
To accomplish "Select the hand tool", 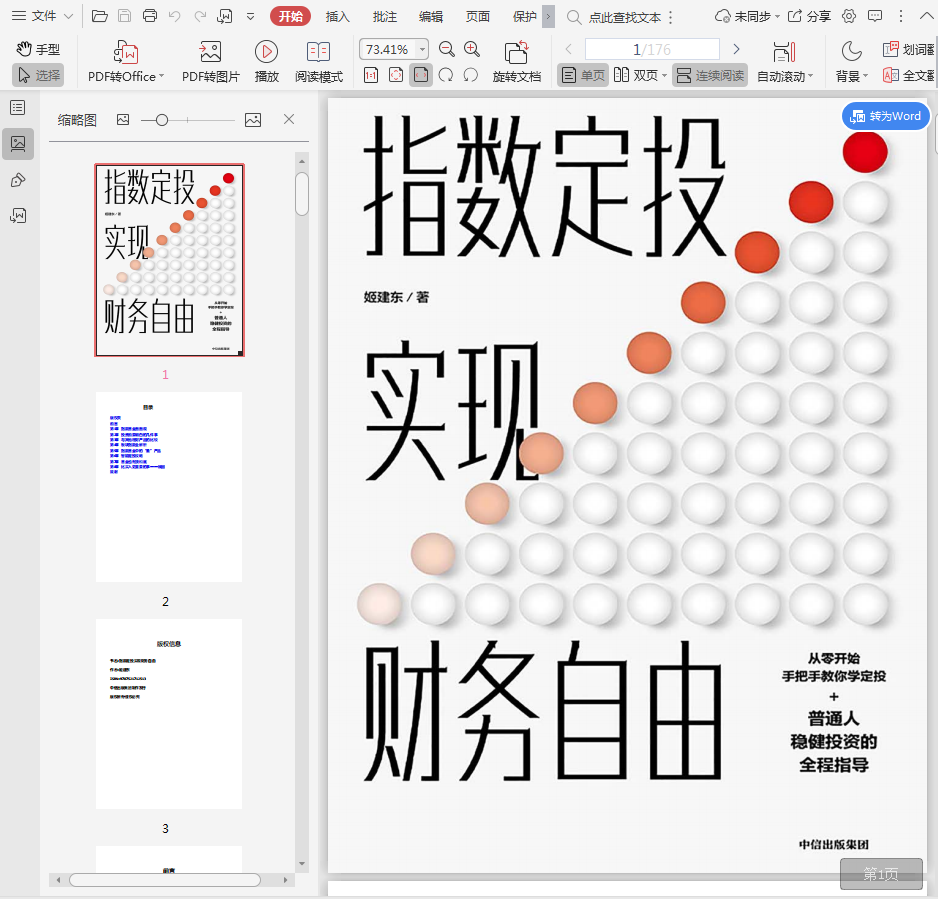I will click(x=38, y=49).
